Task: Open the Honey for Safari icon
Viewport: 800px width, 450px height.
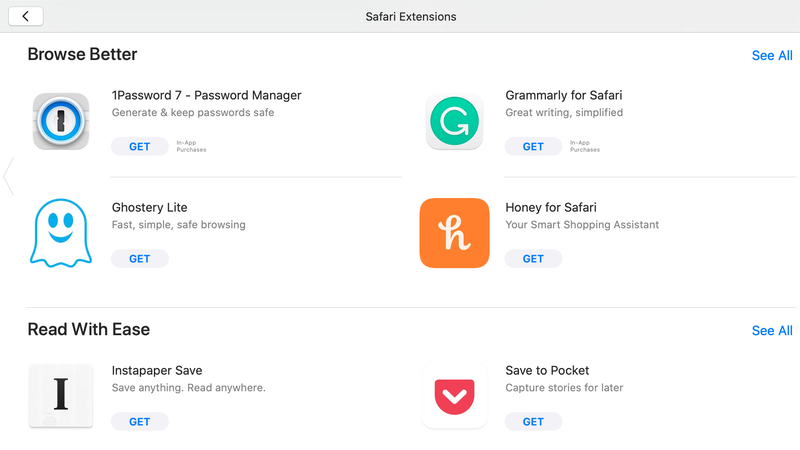Action: click(x=454, y=233)
